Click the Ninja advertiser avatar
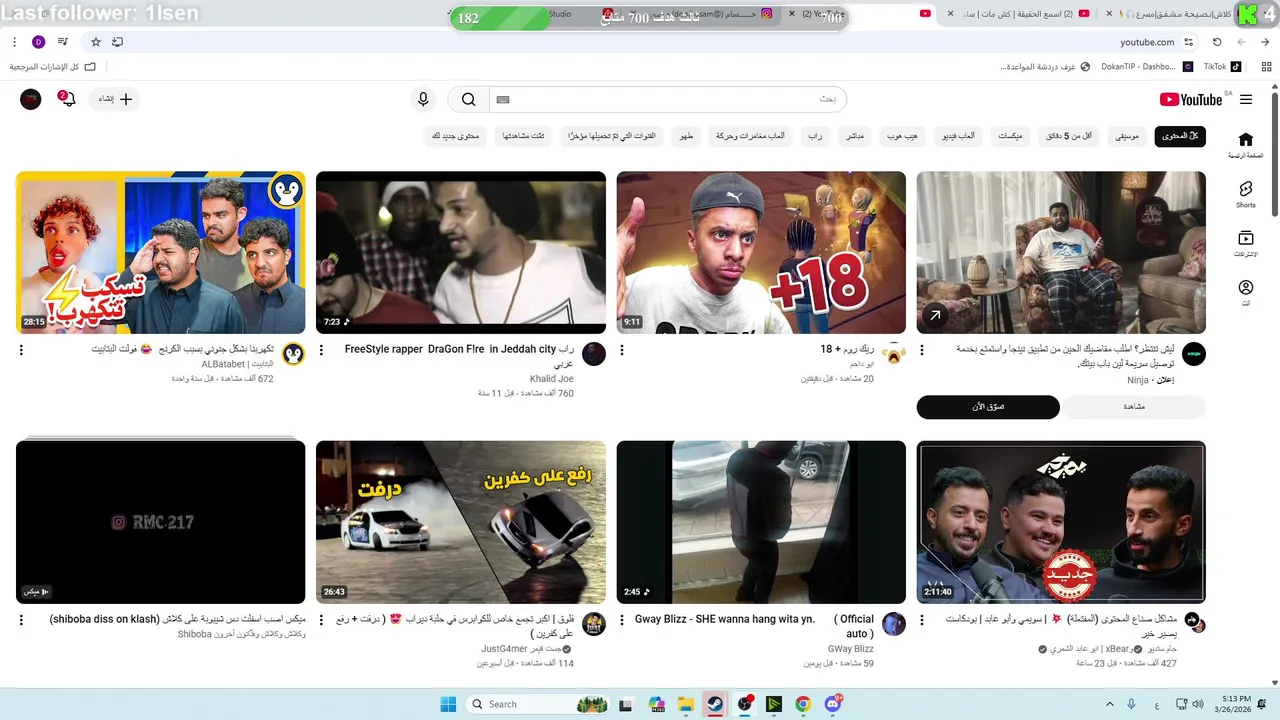The image size is (1280, 720). point(1194,354)
